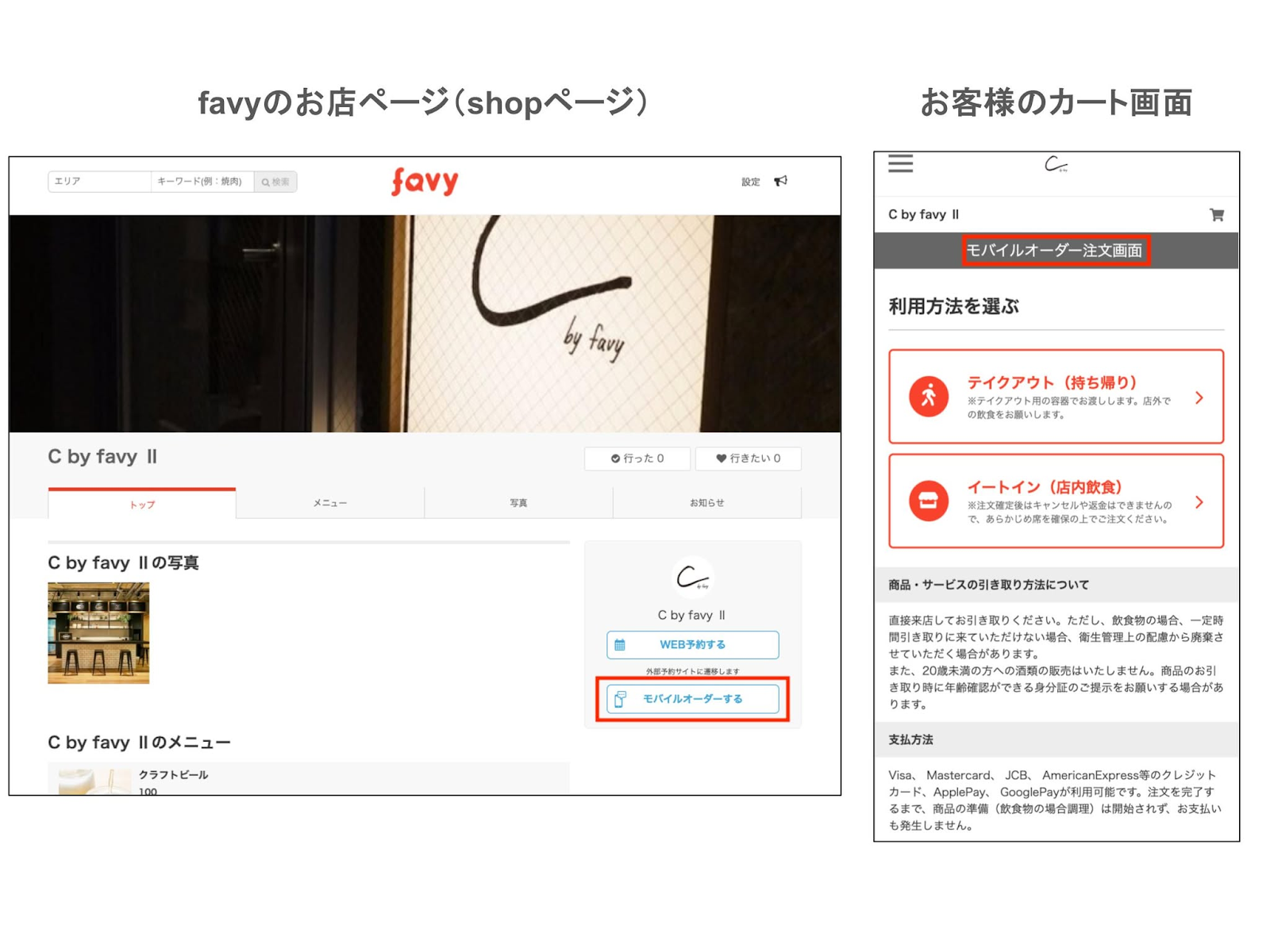Click the モバイルオーダーする button
Image resolution: width=1270 pixels, height=952 pixels.
tap(693, 699)
